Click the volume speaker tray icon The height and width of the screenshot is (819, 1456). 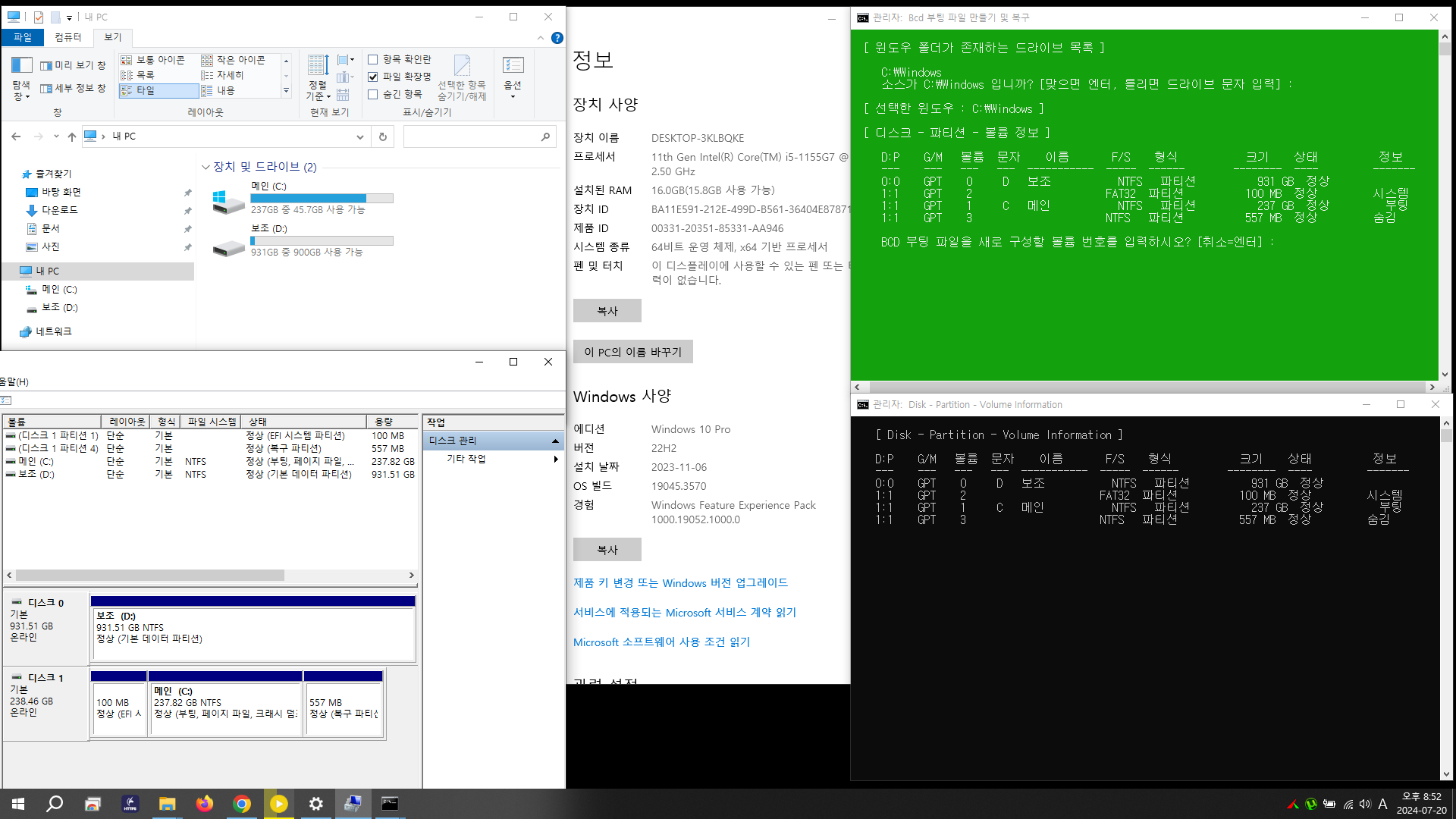coord(1365,804)
